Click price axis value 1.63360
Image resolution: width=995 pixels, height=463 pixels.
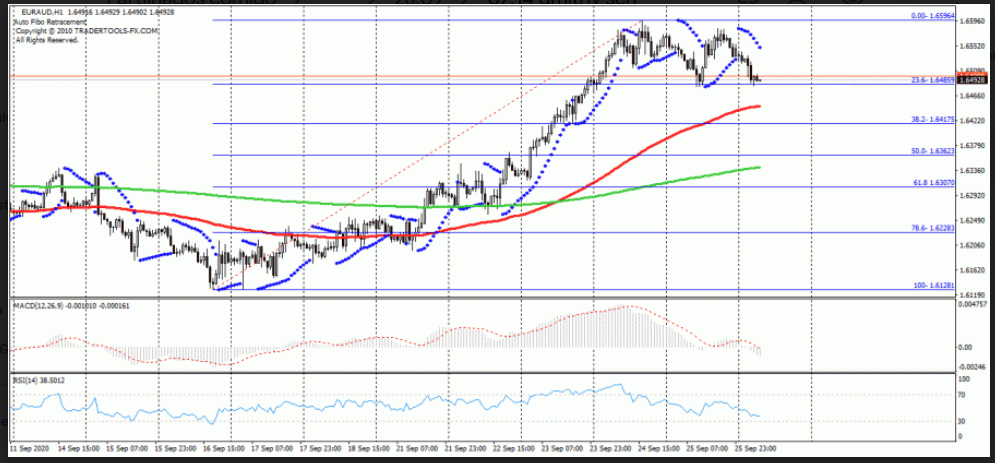click(x=972, y=171)
